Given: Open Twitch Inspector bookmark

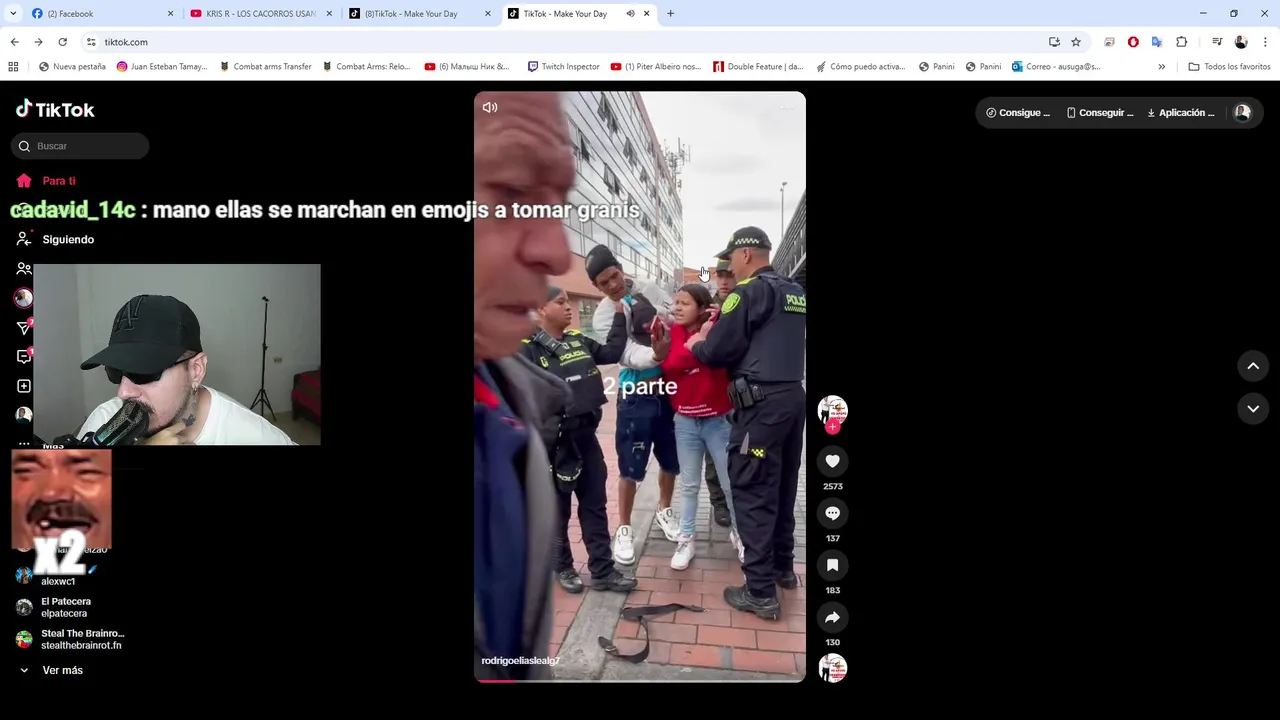Looking at the screenshot, I should point(563,67).
